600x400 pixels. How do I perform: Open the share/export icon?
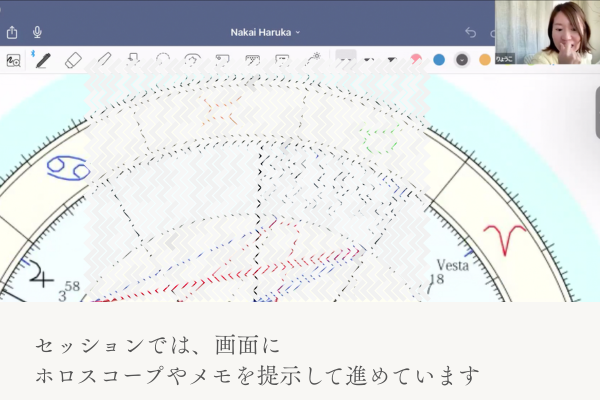coord(12,32)
